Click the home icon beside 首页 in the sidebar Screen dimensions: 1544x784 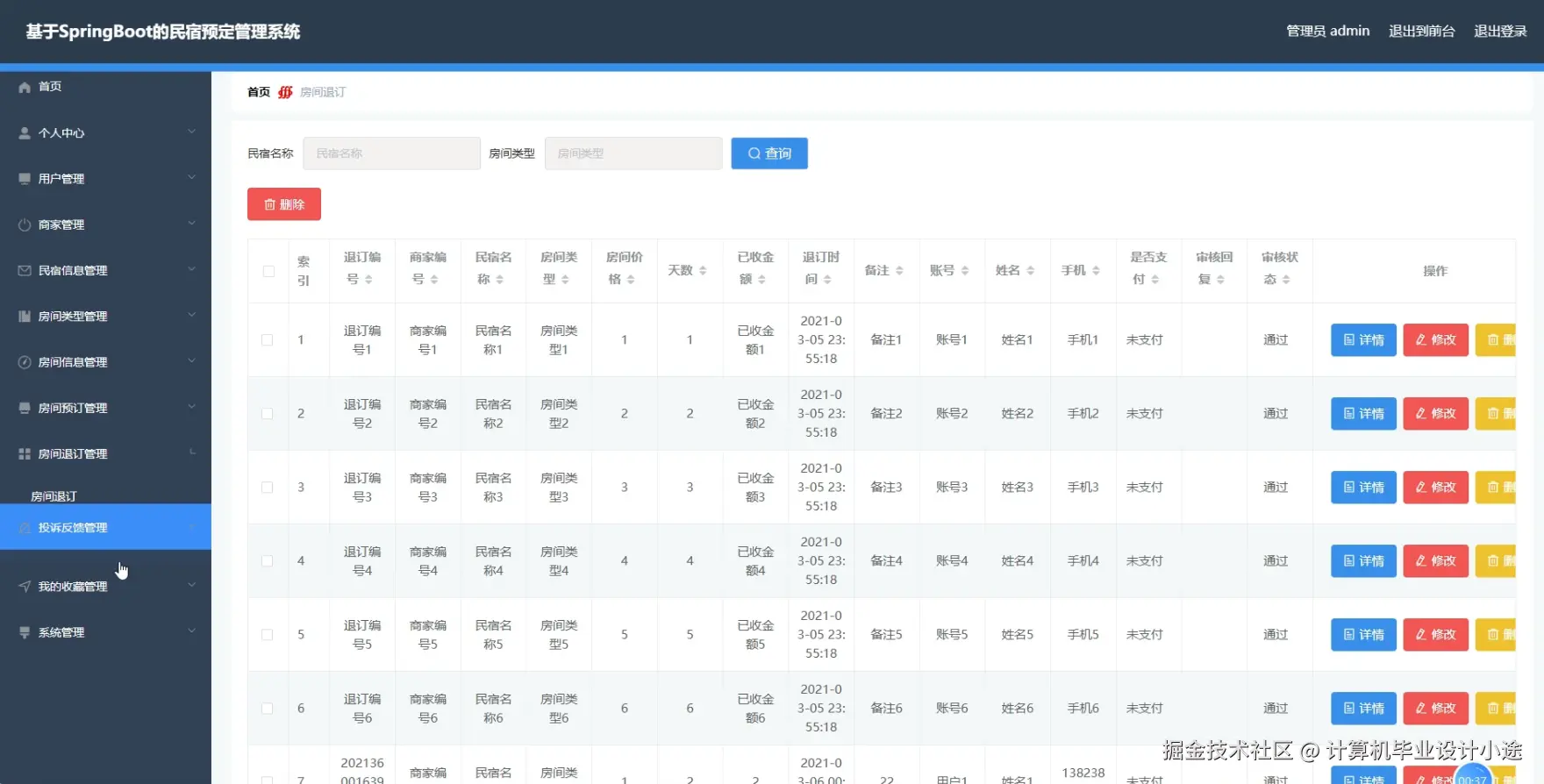tap(25, 87)
